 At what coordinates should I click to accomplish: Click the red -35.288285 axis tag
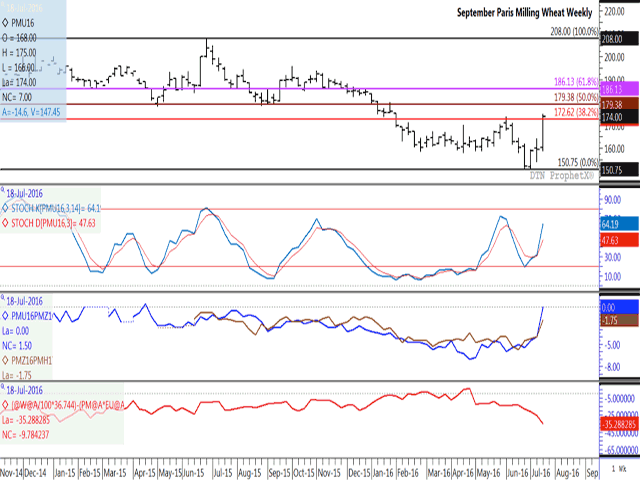coord(620,424)
